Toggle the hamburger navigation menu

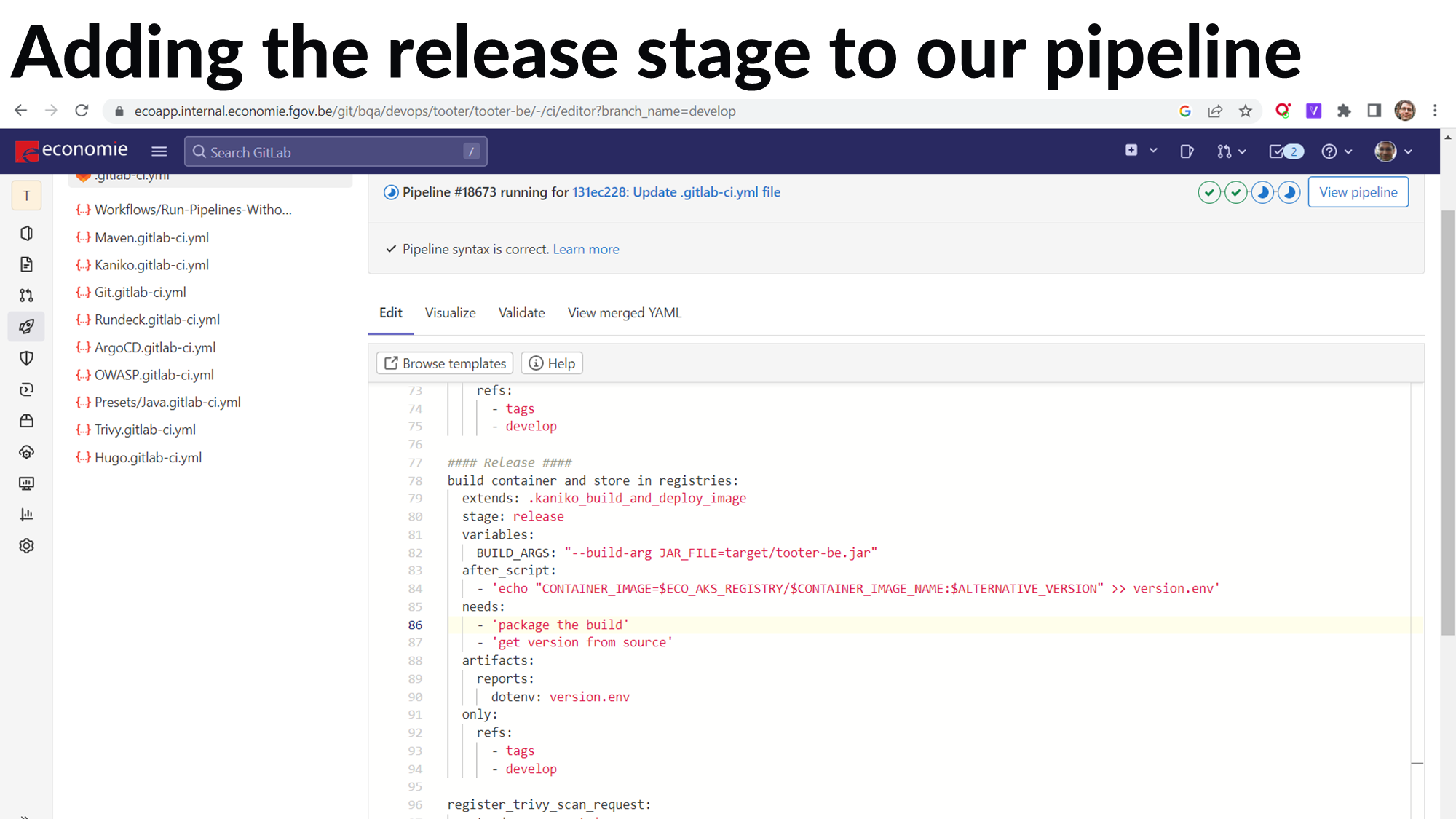coord(159,151)
